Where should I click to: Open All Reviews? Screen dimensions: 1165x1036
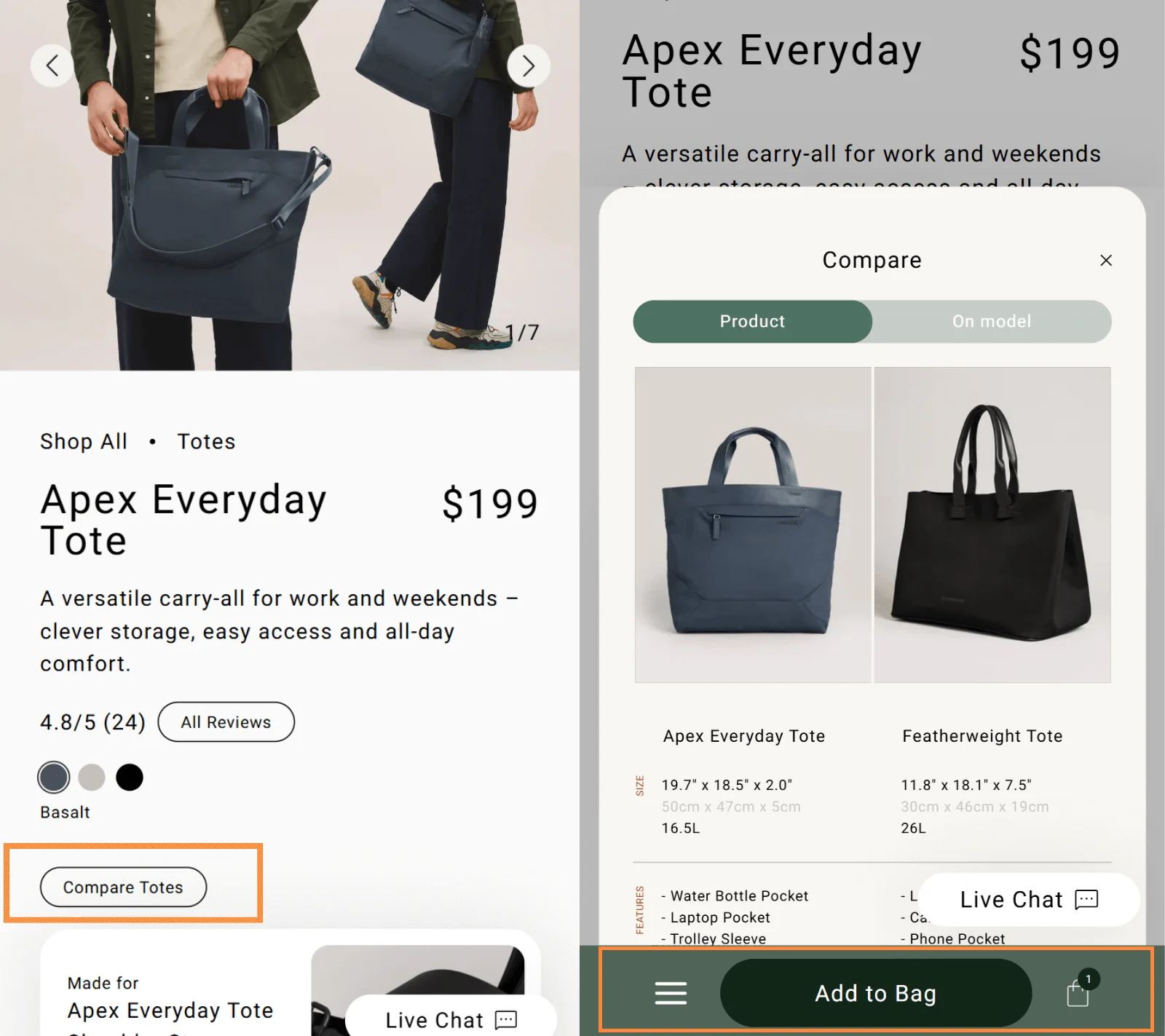point(226,721)
